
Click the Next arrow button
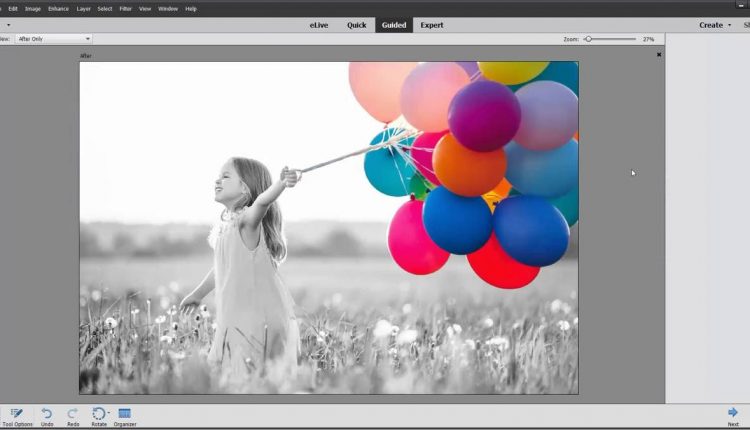(733, 412)
